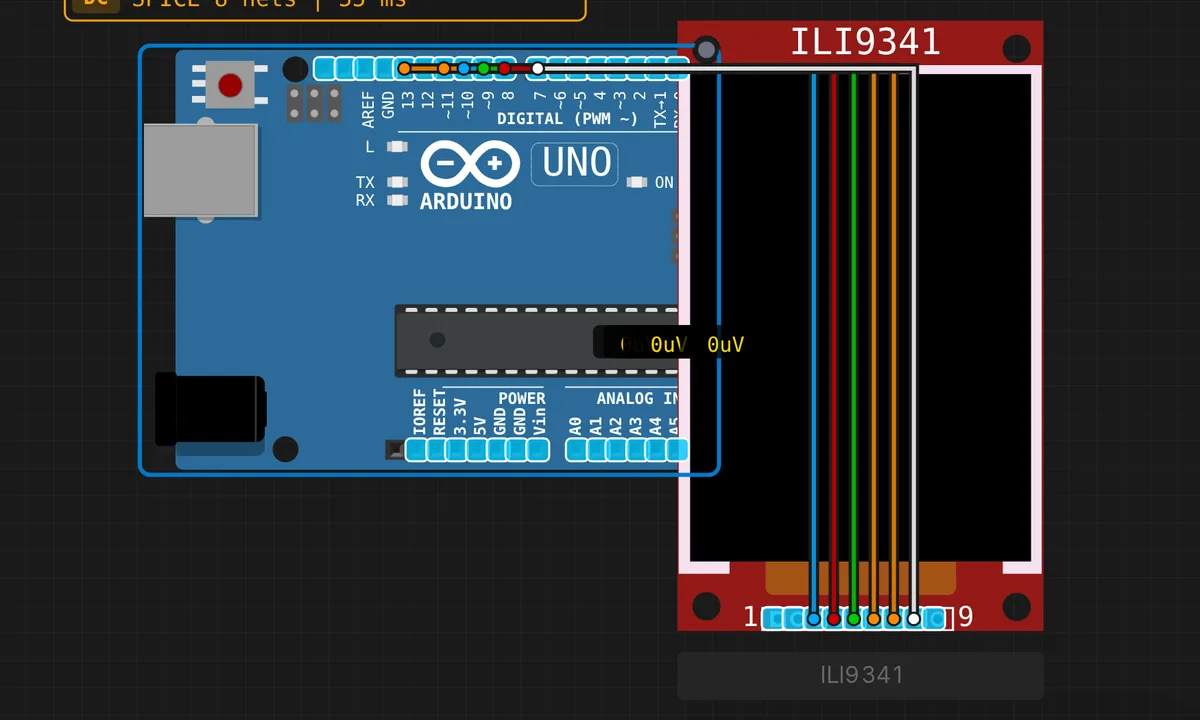Select the Arduino A4 analog pin
This screenshot has width=1200, height=720.
click(x=657, y=450)
